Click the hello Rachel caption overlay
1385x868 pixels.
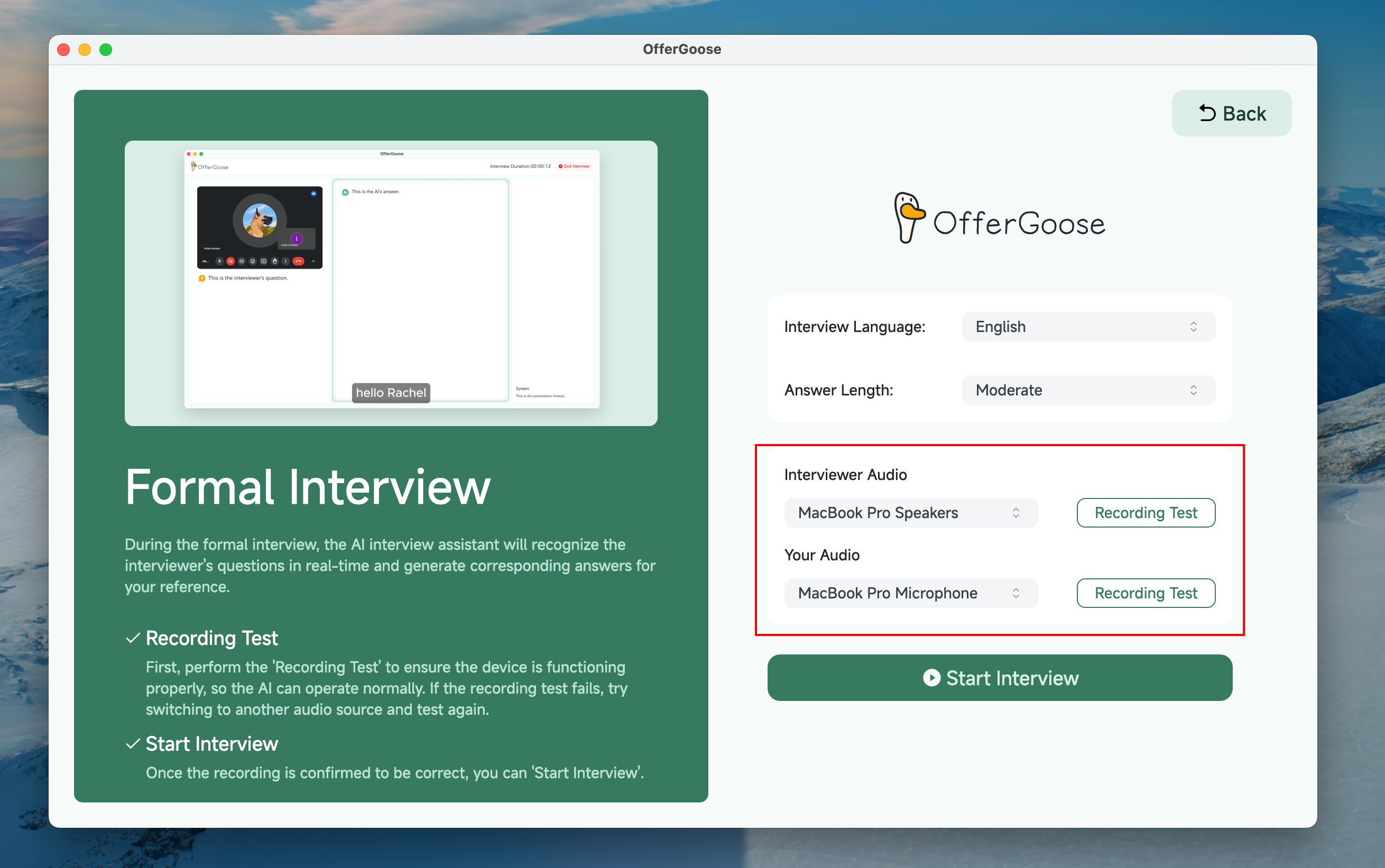[391, 393]
